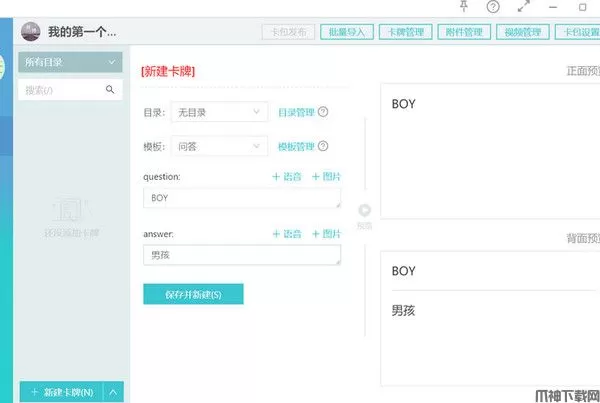Click the help icon beside 目录管理

tap(323, 113)
